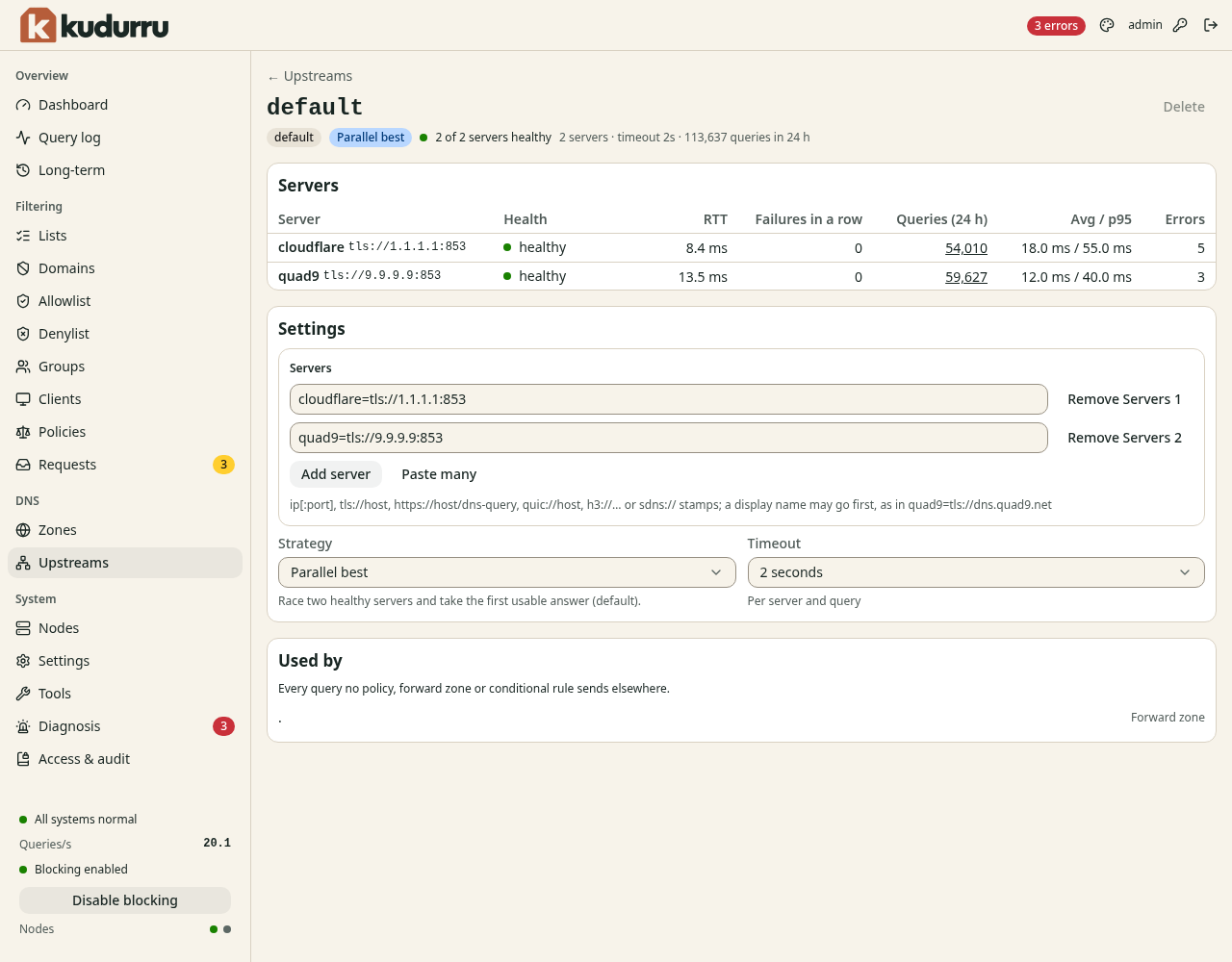Click the Groups people icon
The height and width of the screenshot is (962, 1232).
(x=23, y=367)
